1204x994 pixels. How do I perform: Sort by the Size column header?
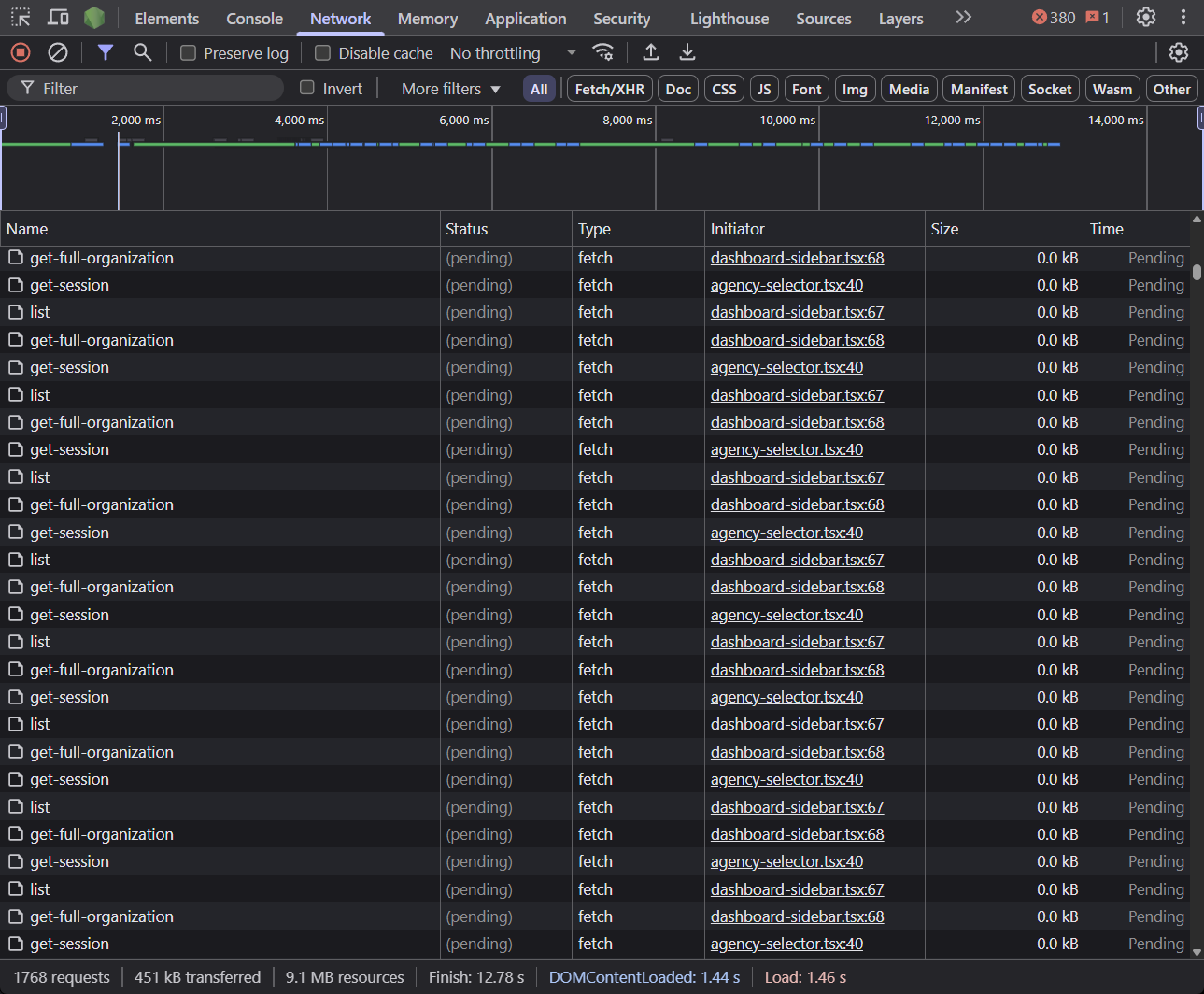click(1004, 229)
